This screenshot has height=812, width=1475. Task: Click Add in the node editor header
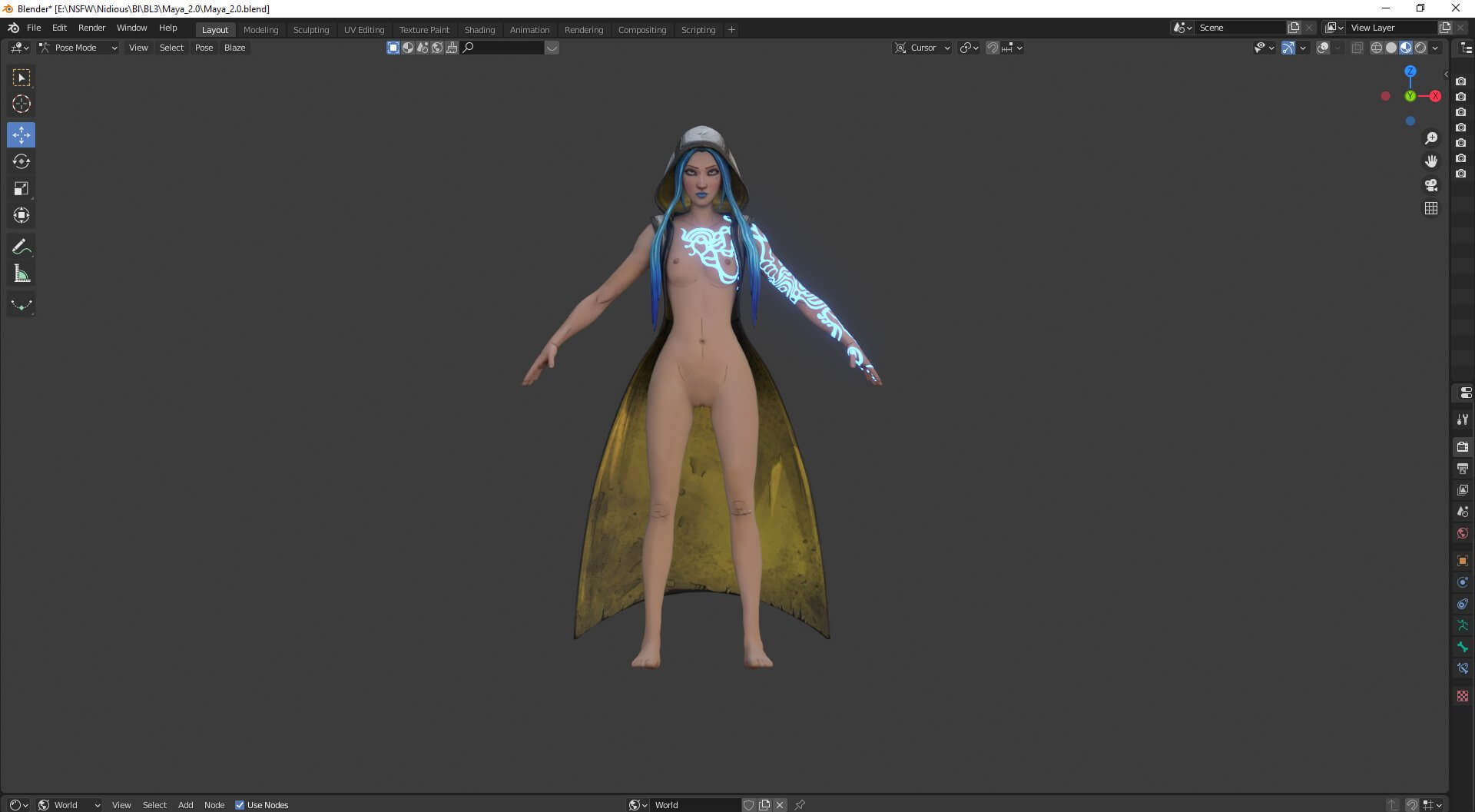click(x=185, y=804)
